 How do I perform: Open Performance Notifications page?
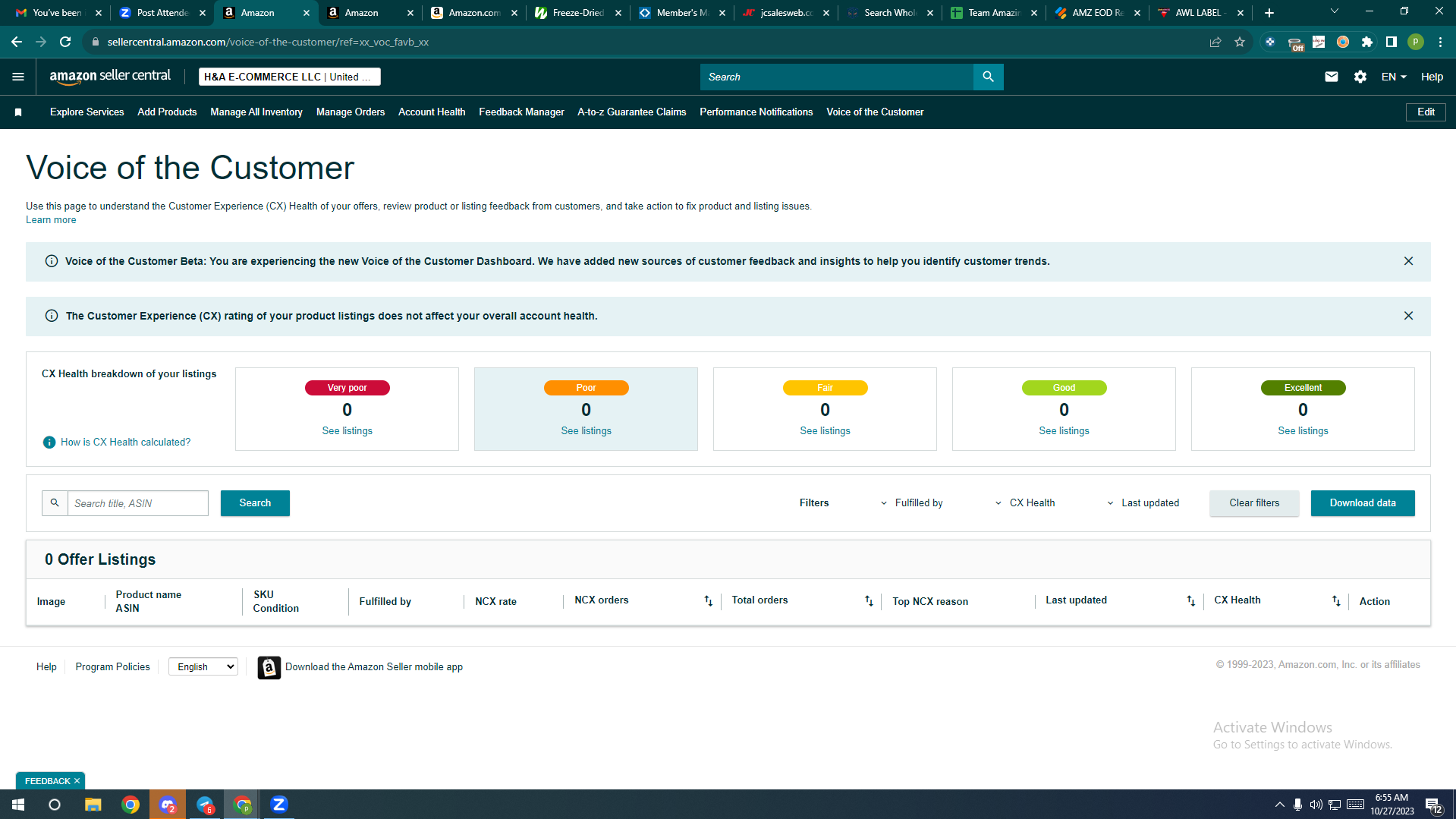point(756,112)
